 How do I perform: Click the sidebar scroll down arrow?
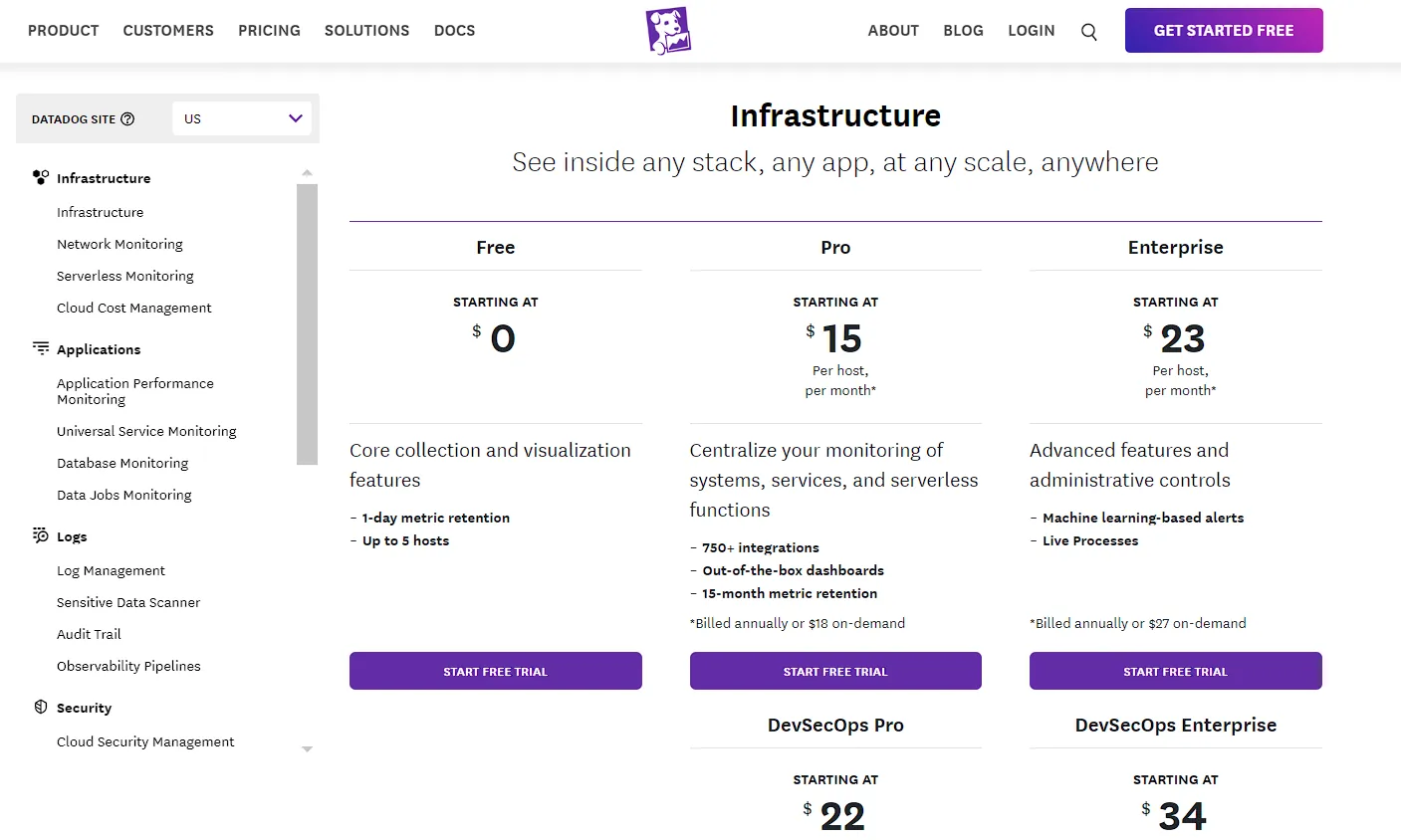(307, 749)
